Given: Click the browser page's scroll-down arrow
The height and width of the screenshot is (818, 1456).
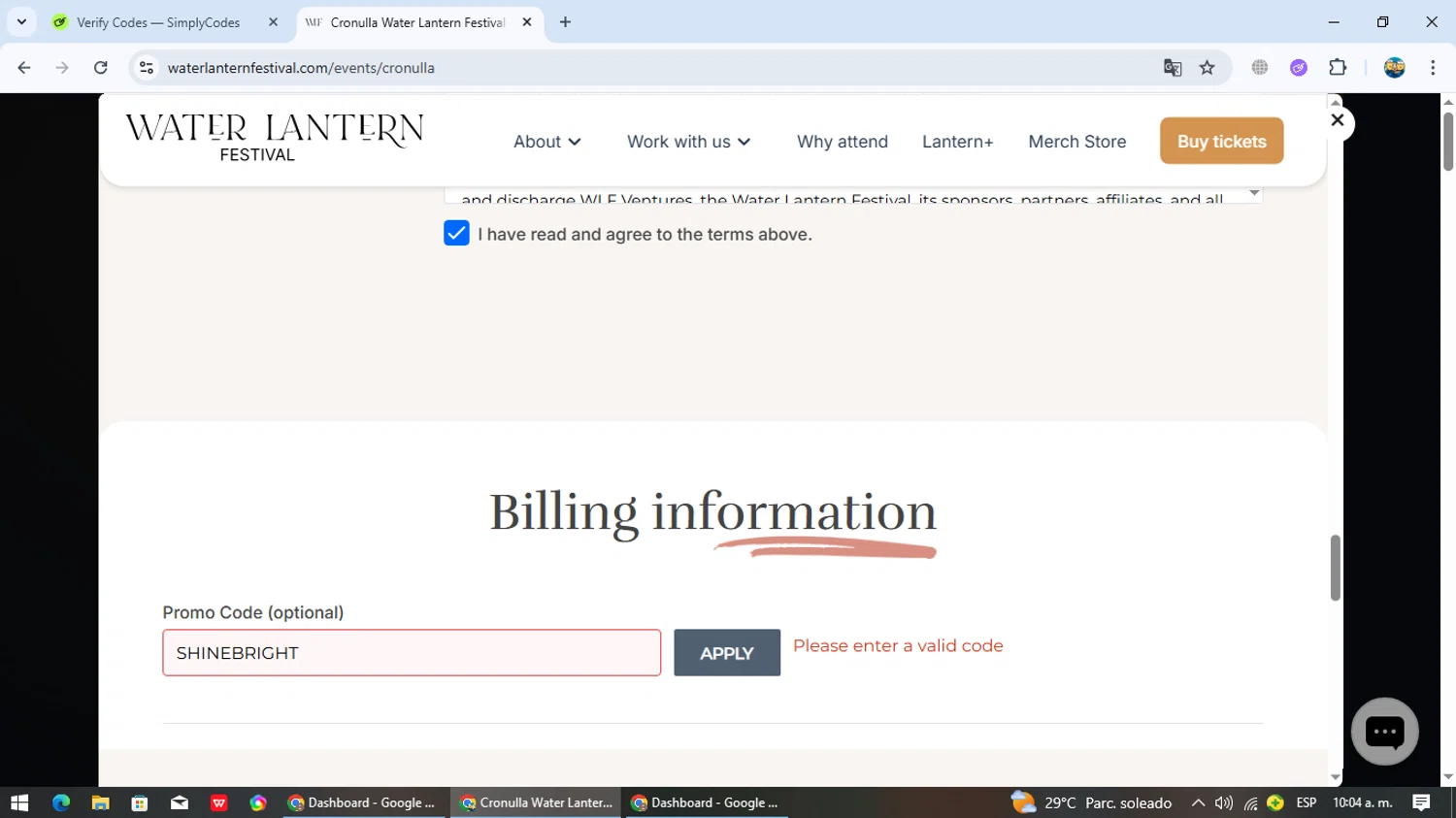Looking at the screenshot, I should coord(1448,777).
